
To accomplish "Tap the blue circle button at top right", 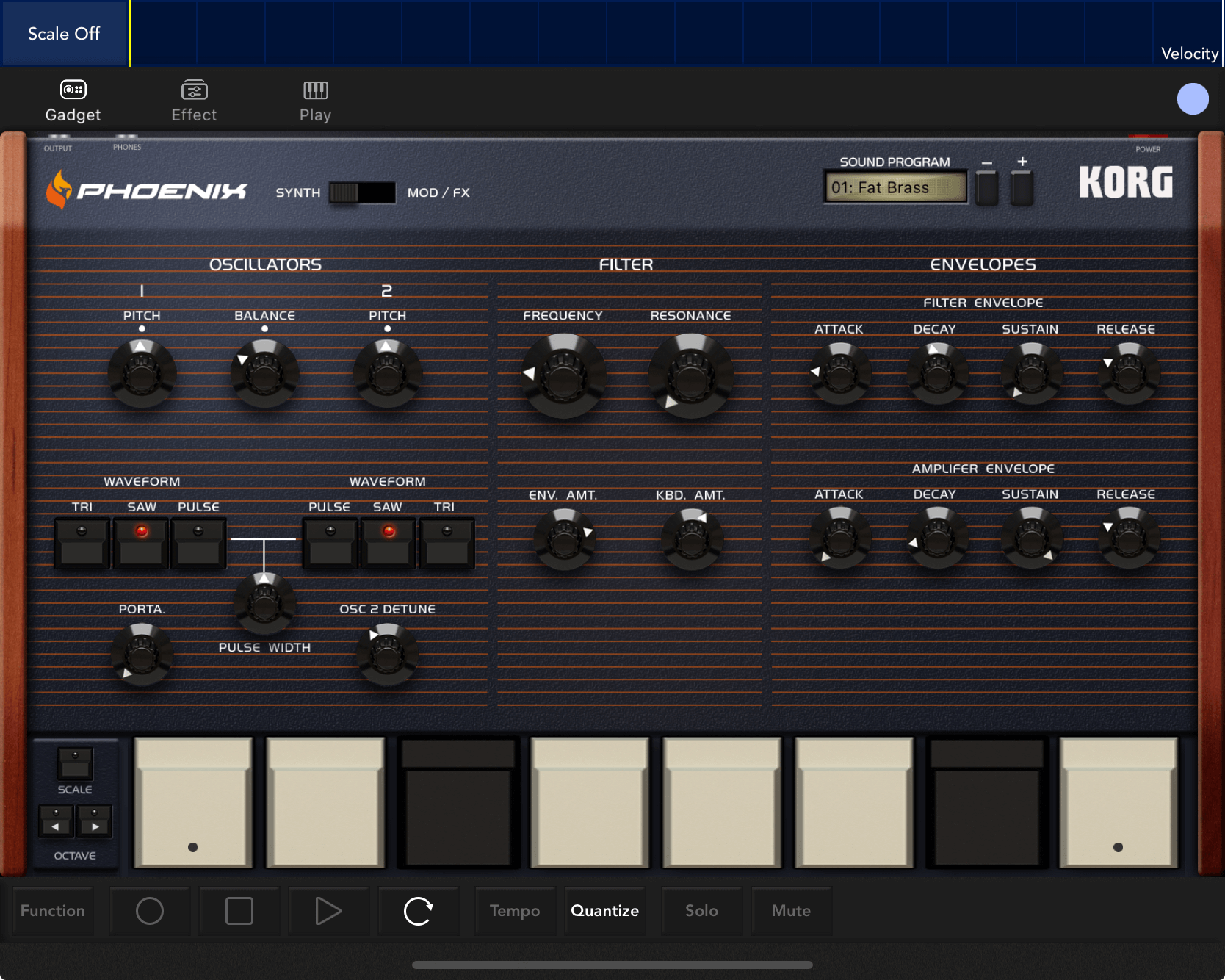I will pos(1193,99).
